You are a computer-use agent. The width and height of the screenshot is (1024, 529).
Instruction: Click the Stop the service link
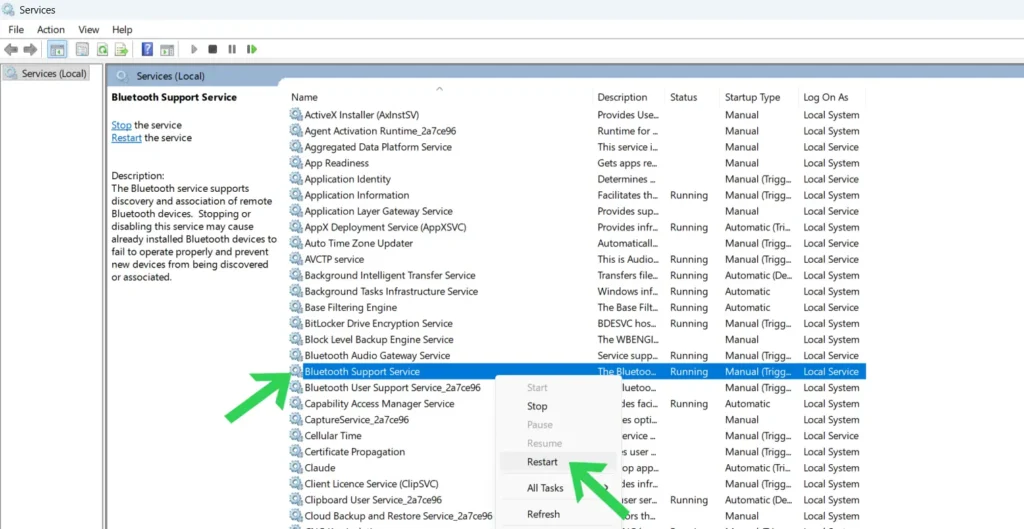(121, 125)
